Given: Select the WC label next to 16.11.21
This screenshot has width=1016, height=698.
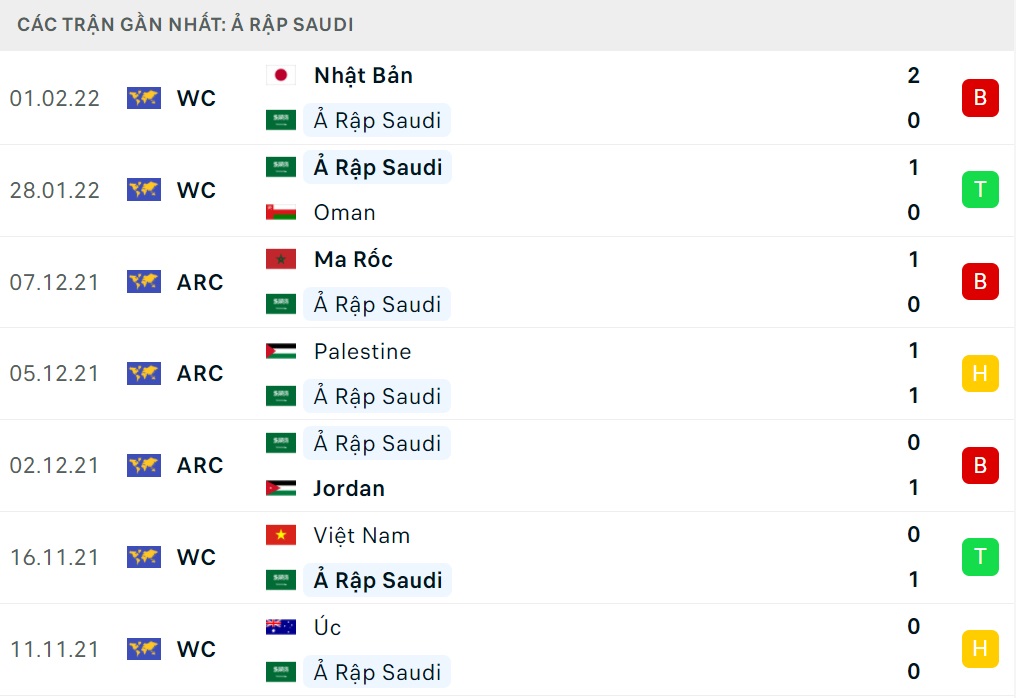Looking at the screenshot, I should (x=197, y=557).
